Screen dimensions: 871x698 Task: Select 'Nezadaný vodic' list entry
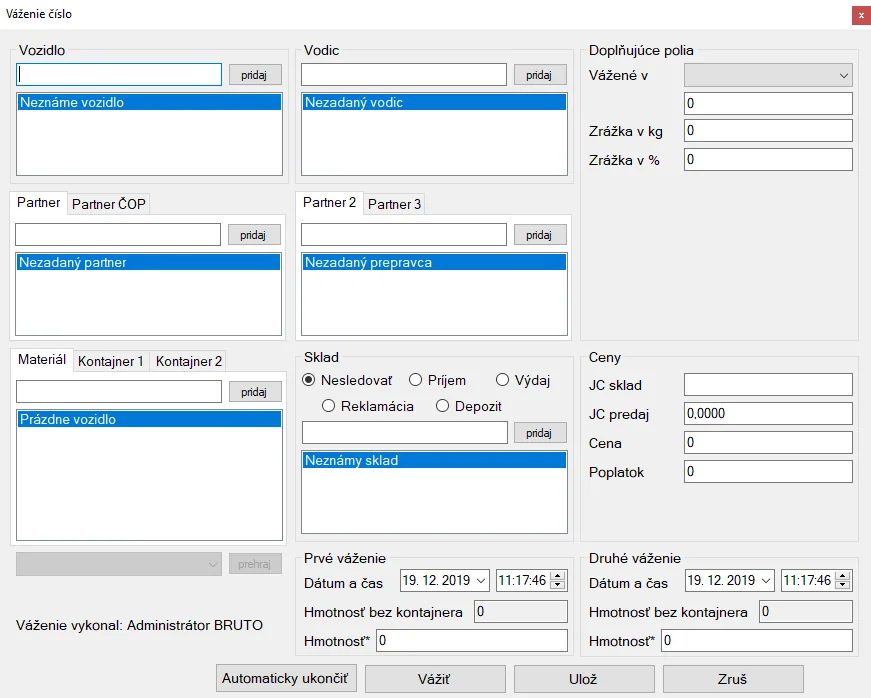[434, 102]
